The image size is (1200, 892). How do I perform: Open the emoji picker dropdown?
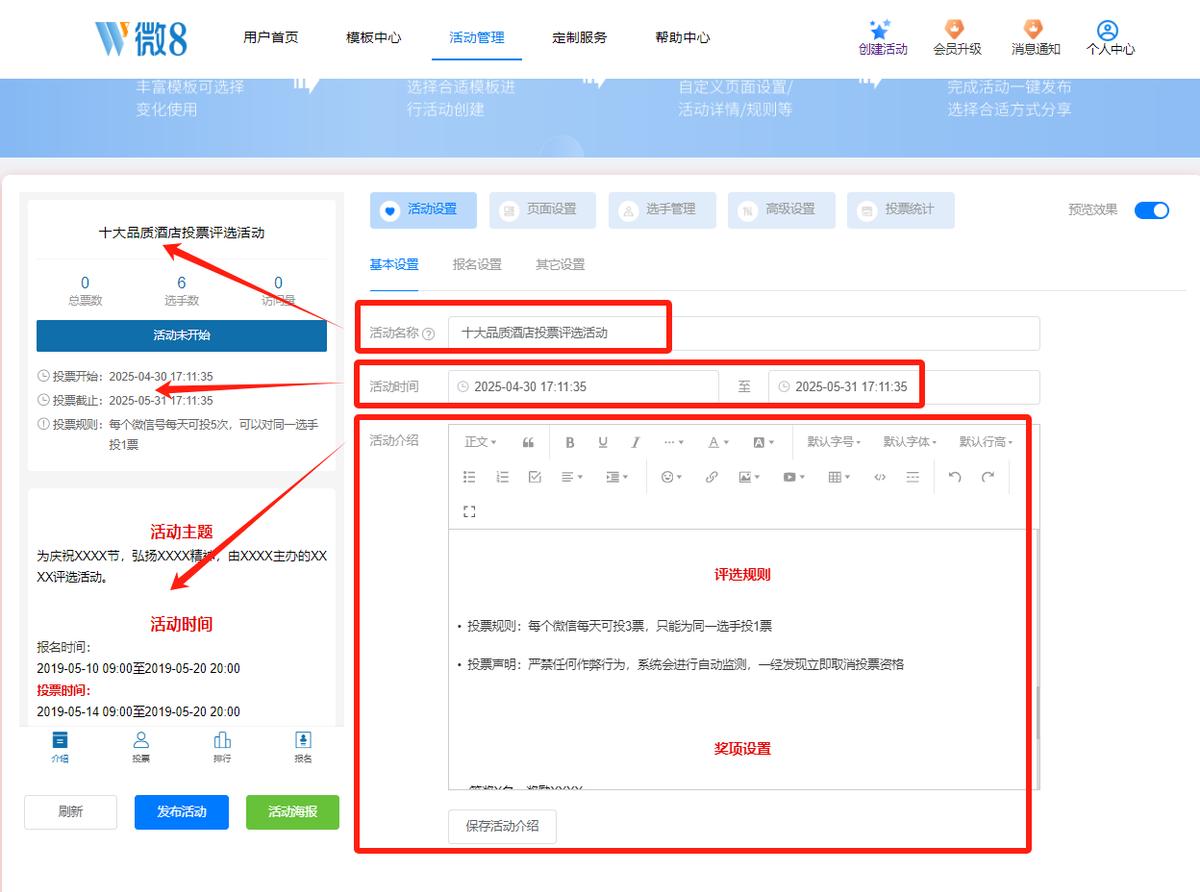(672, 477)
